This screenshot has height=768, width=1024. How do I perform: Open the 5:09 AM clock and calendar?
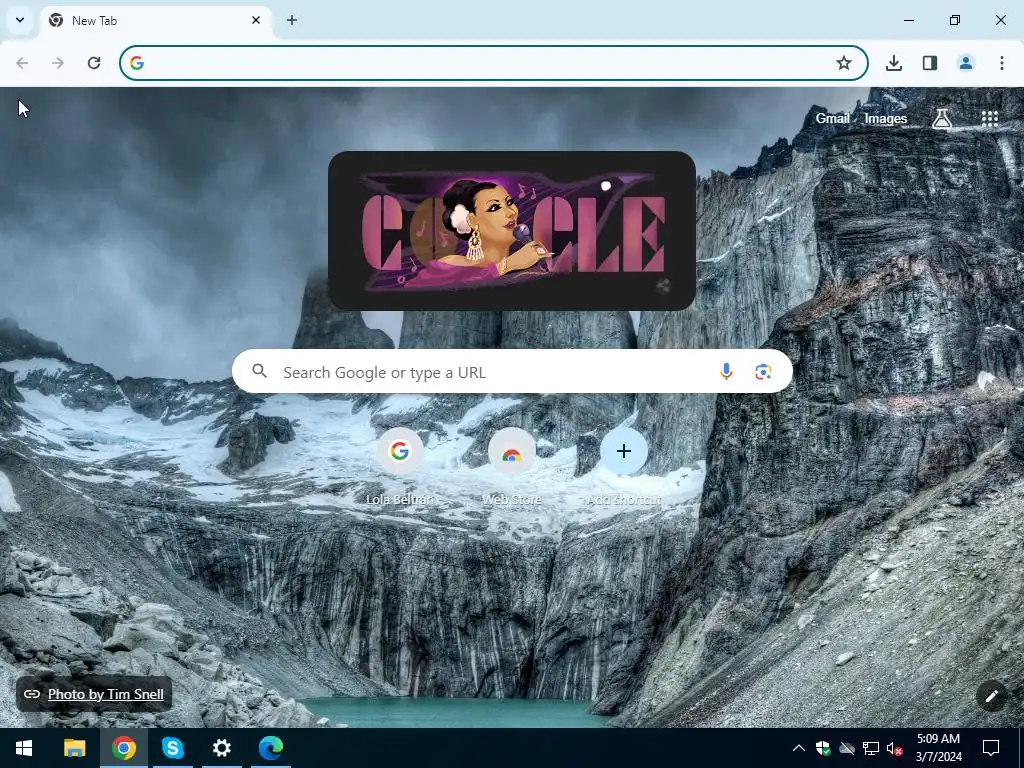(938, 748)
